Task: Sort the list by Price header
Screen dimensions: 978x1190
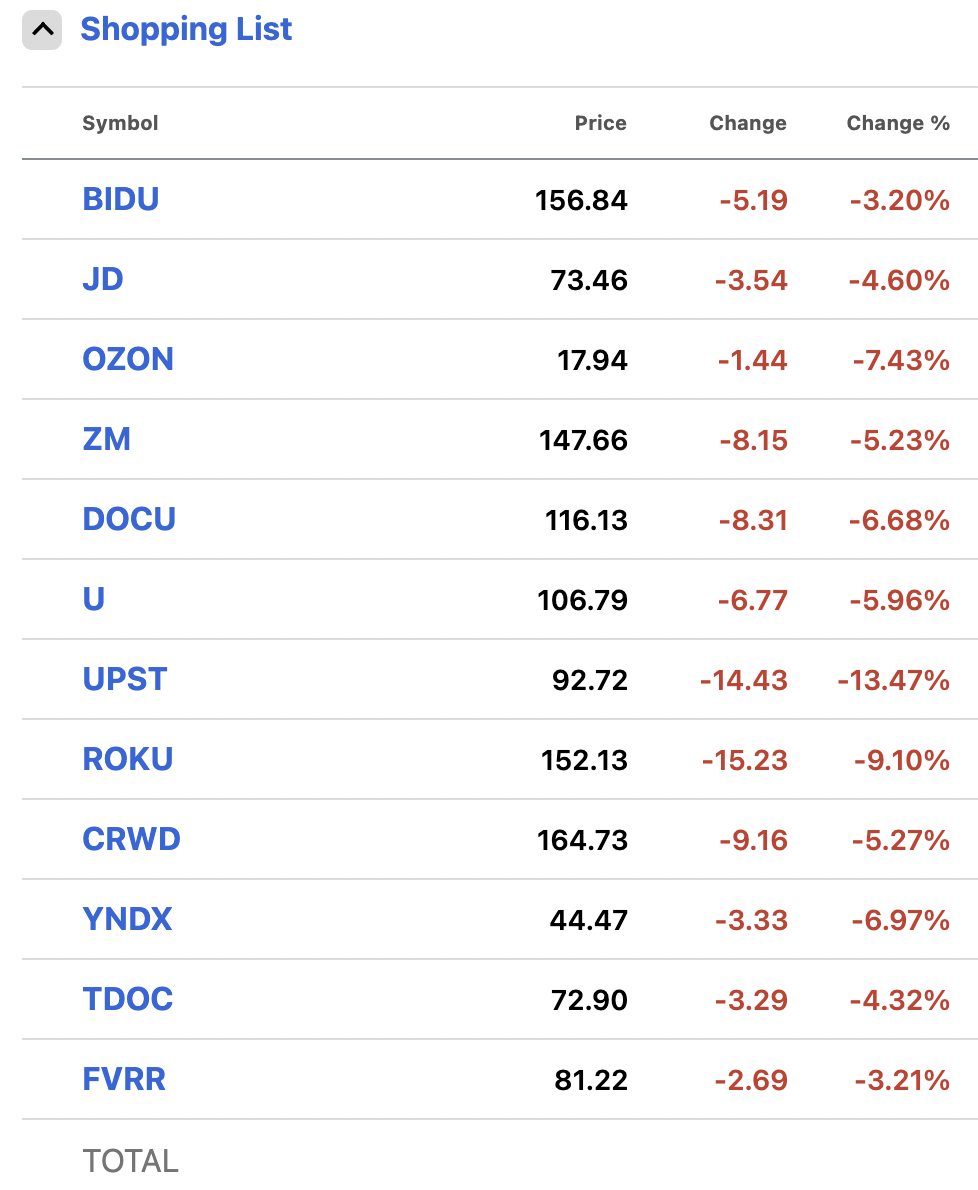Action: tap(600, 123)
